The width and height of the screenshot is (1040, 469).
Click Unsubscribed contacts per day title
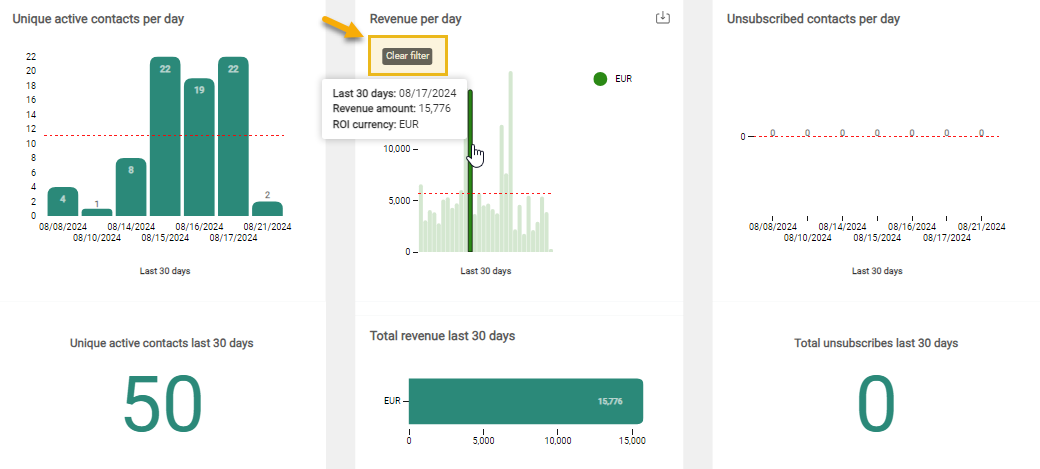(x=813, y=19)
